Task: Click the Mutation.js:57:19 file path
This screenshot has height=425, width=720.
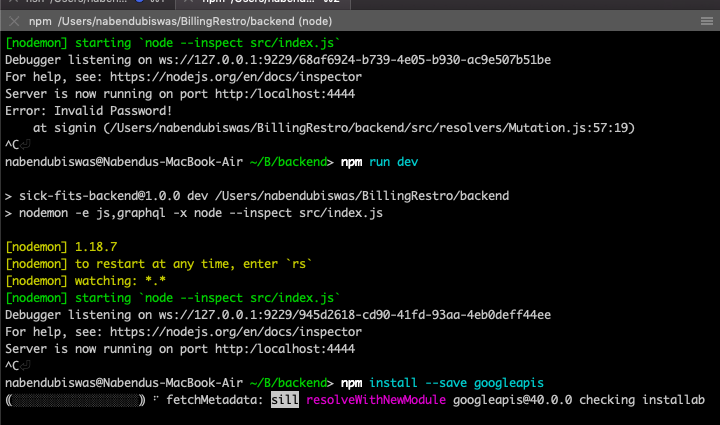Action: (x=369, y=128)
